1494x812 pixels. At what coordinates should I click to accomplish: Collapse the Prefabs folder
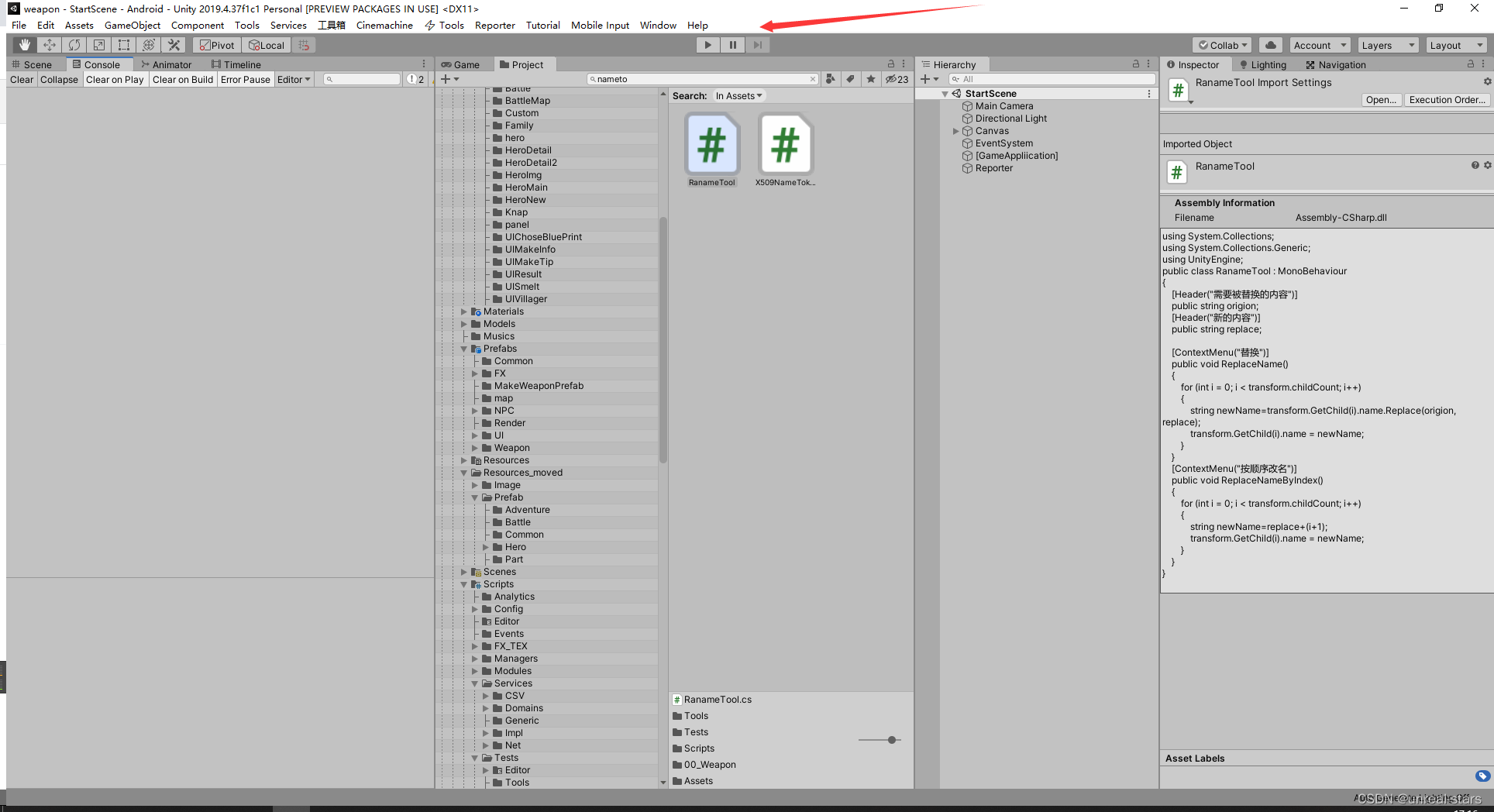pyautogui.click(x=464, y=349)
